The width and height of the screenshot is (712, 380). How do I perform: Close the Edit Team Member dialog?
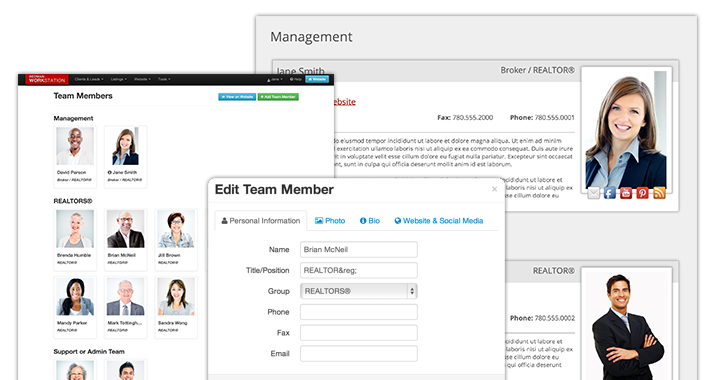[x=494, y=189]
